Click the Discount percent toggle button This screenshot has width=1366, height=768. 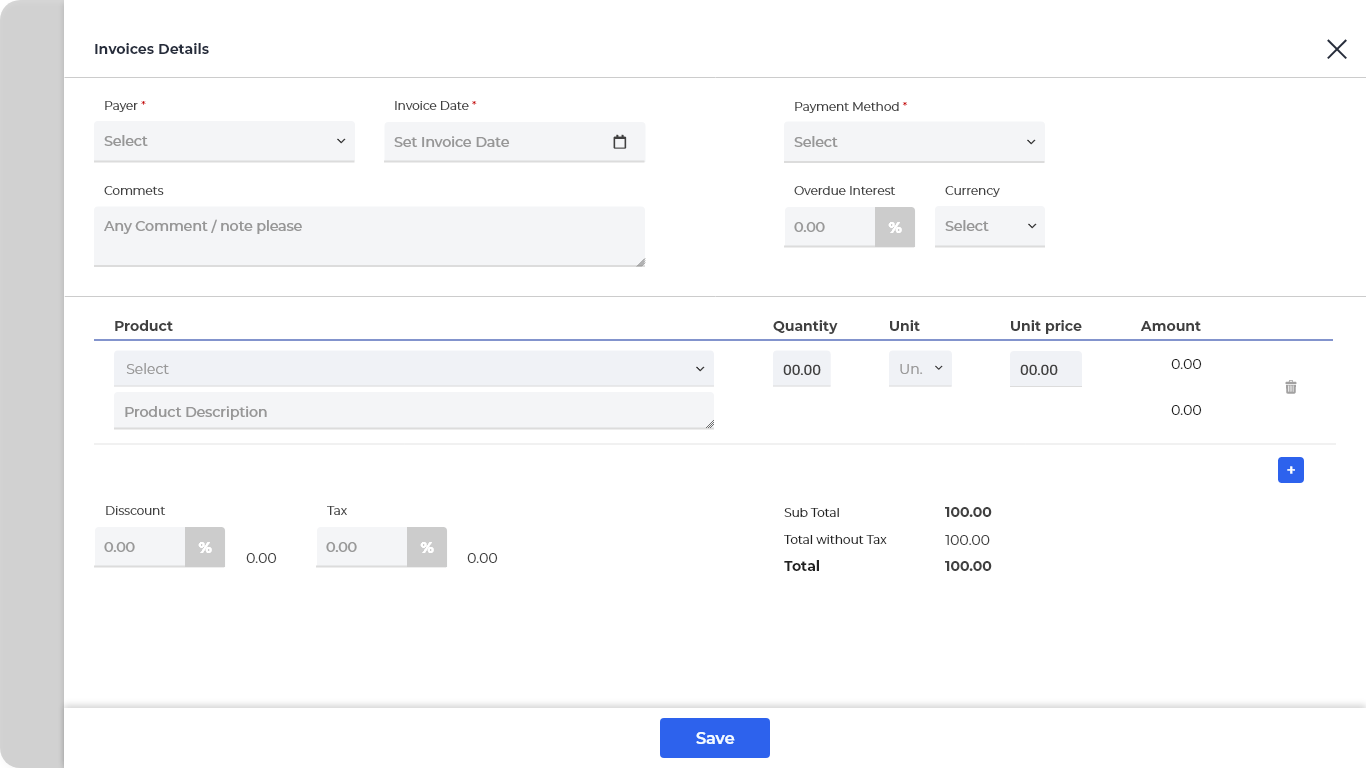[x=204, y=547]
